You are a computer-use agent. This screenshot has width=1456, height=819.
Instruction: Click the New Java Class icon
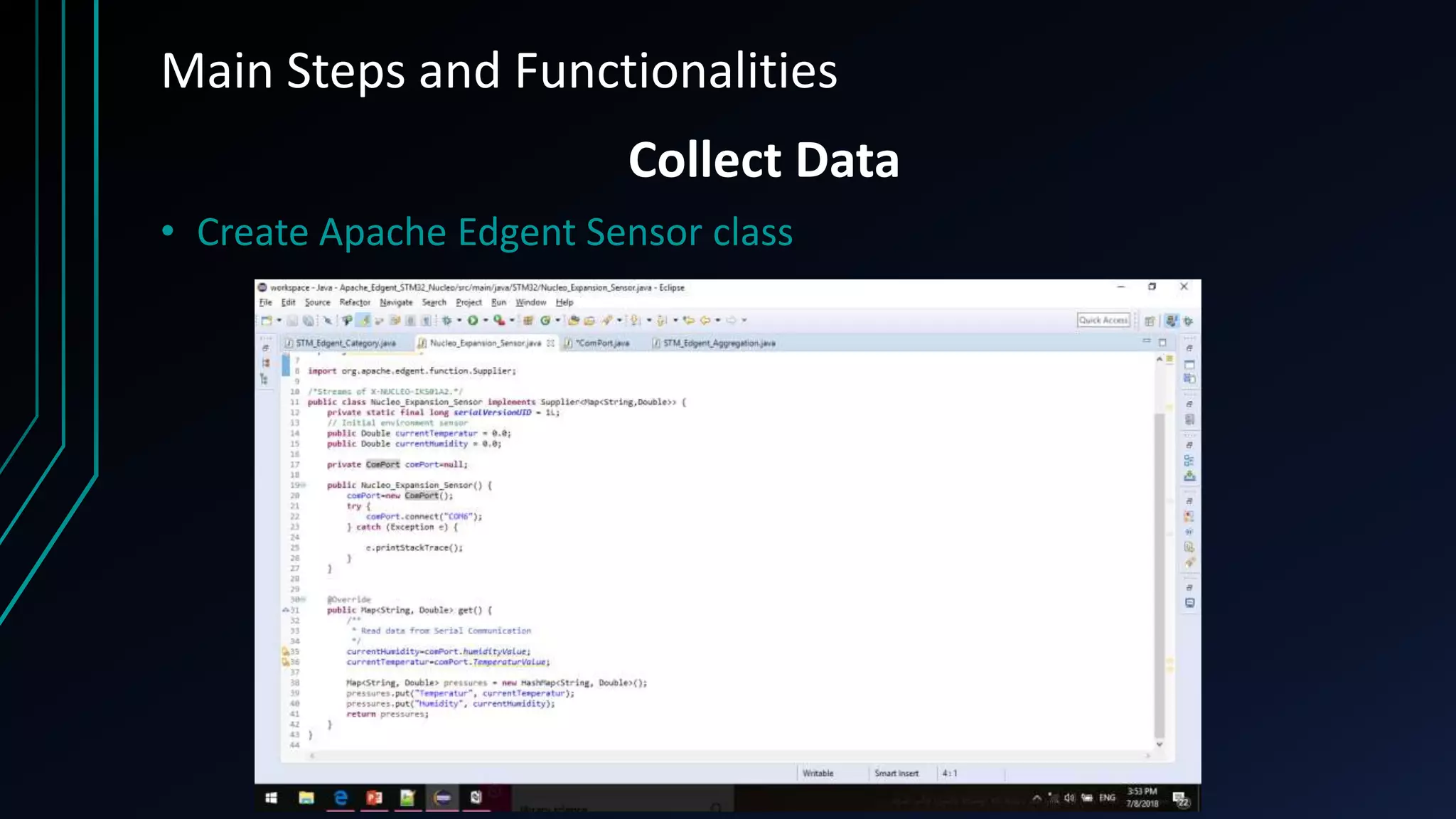[545, 321]
